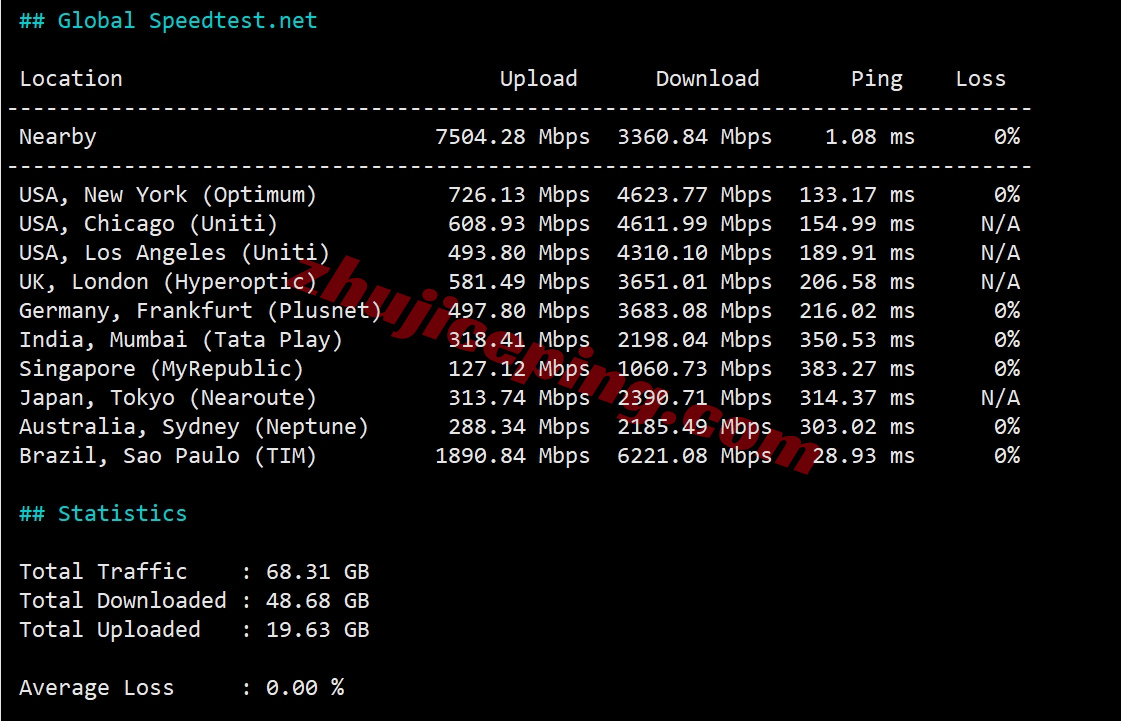The width and height of the screenshot is (1121, 721).
Task: Select the USA, Chicago (Uniti) entry
Action: click(x=148, y=224)
